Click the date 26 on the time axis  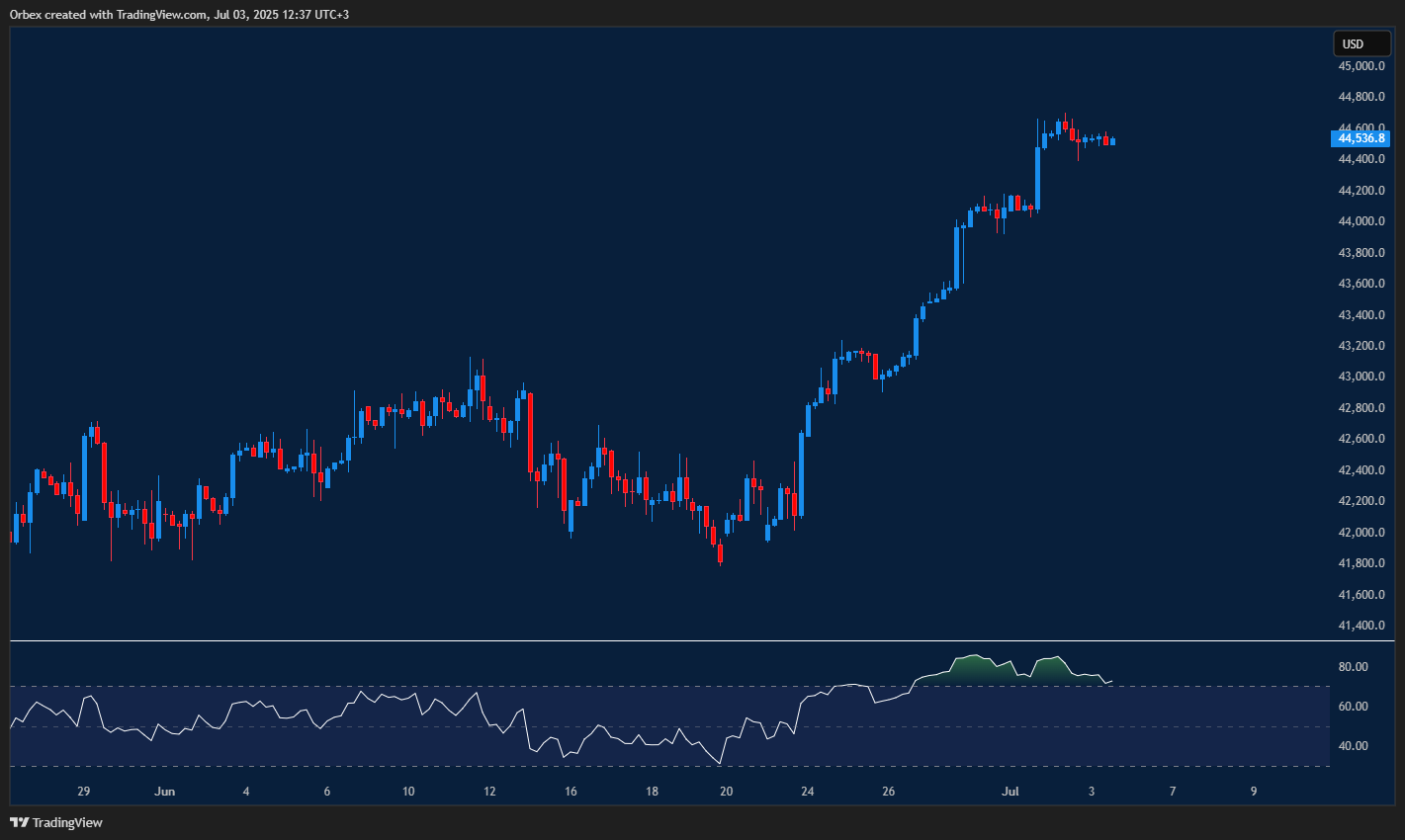coord(888,791)
